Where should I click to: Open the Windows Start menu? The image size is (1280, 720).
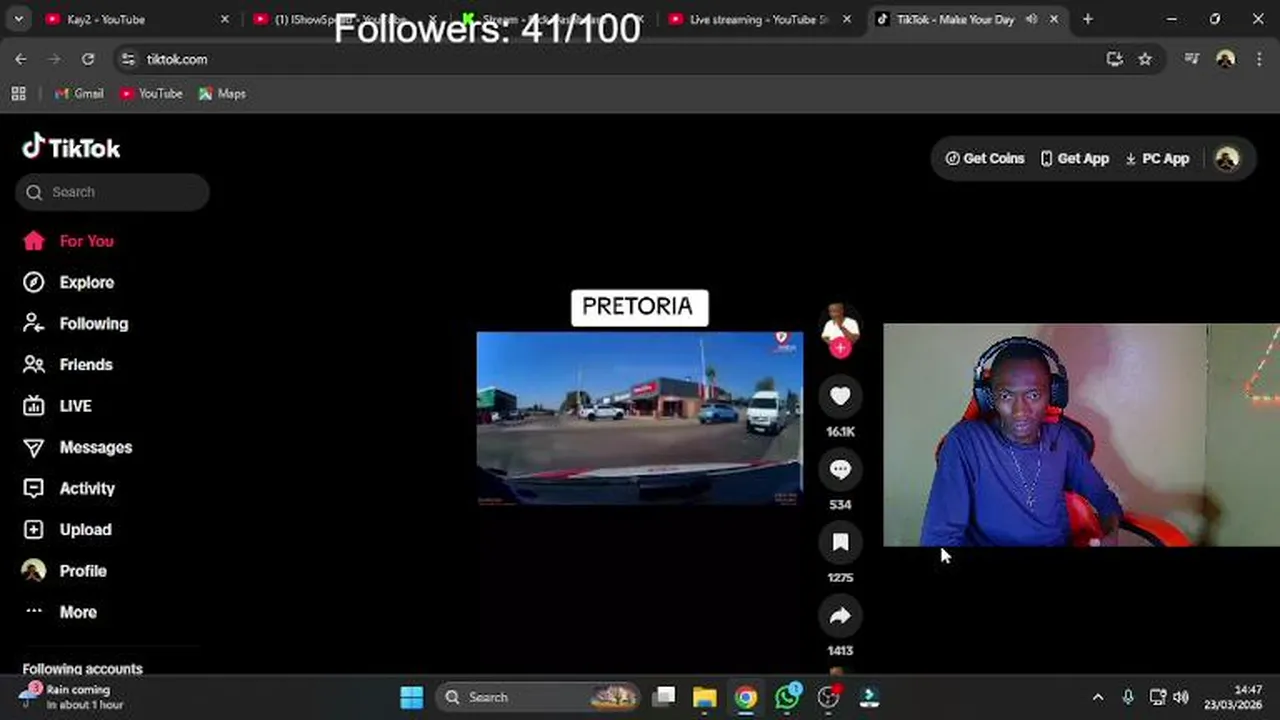tap(412, 697)
